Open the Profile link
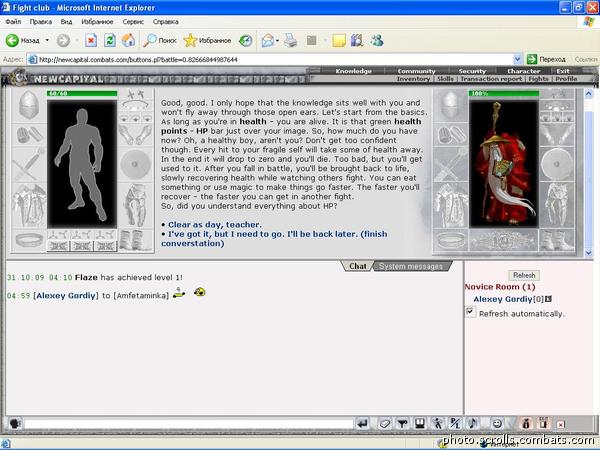The height and width of the screenshot is (450, 600). [566, 78]
